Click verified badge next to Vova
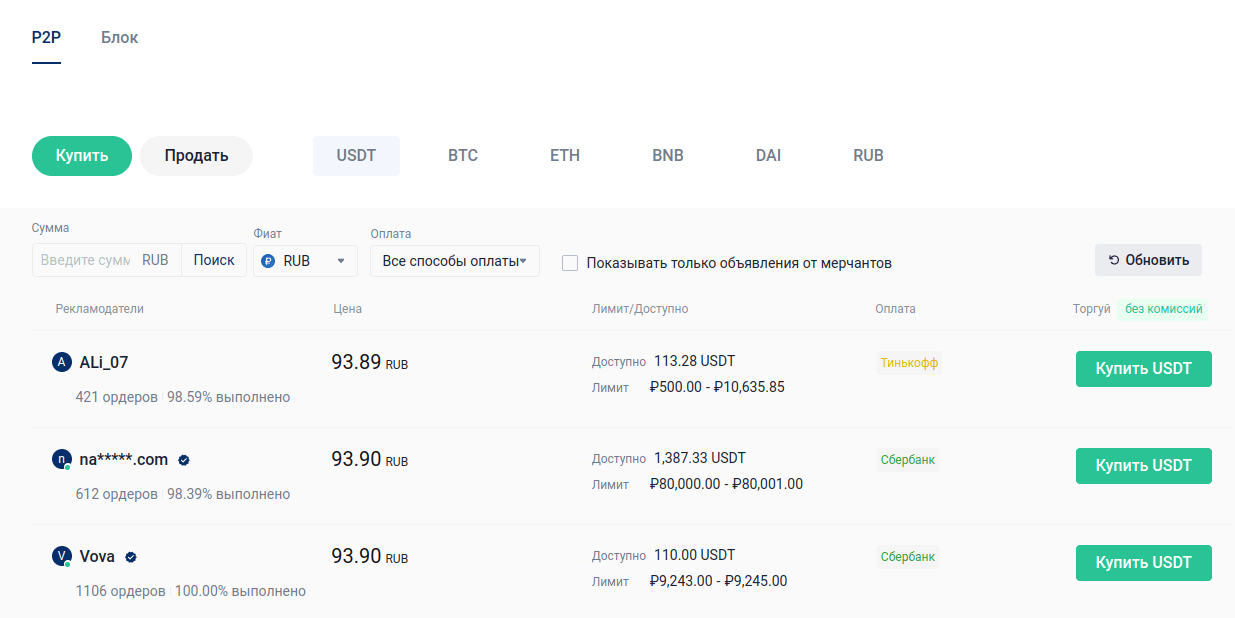The width and height of the screenshot is (1235, 618). (131, 557)
